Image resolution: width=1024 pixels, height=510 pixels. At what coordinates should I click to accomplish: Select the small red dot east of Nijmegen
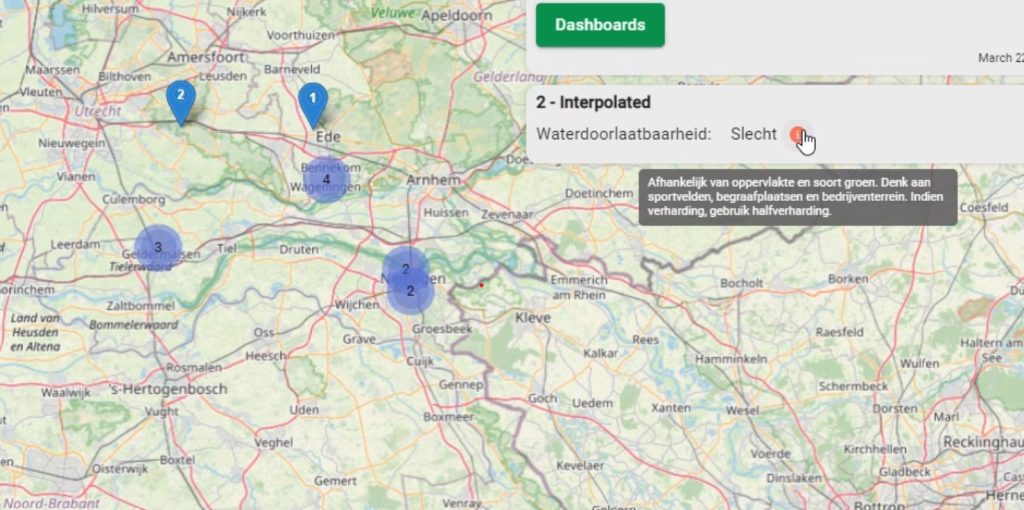(482, 284)
